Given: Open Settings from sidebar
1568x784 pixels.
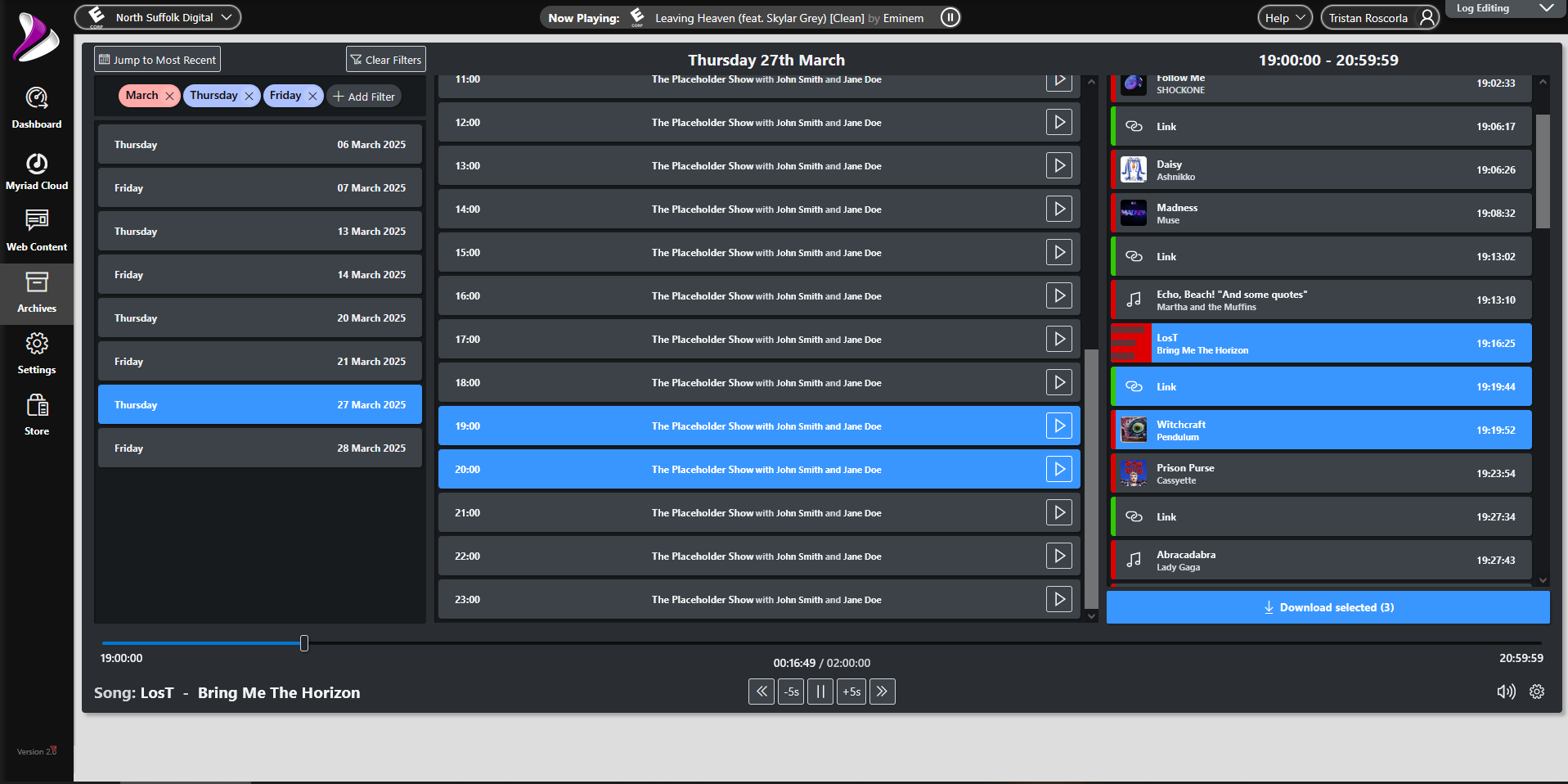Looking at the screenshot, I should click(37, 354).
